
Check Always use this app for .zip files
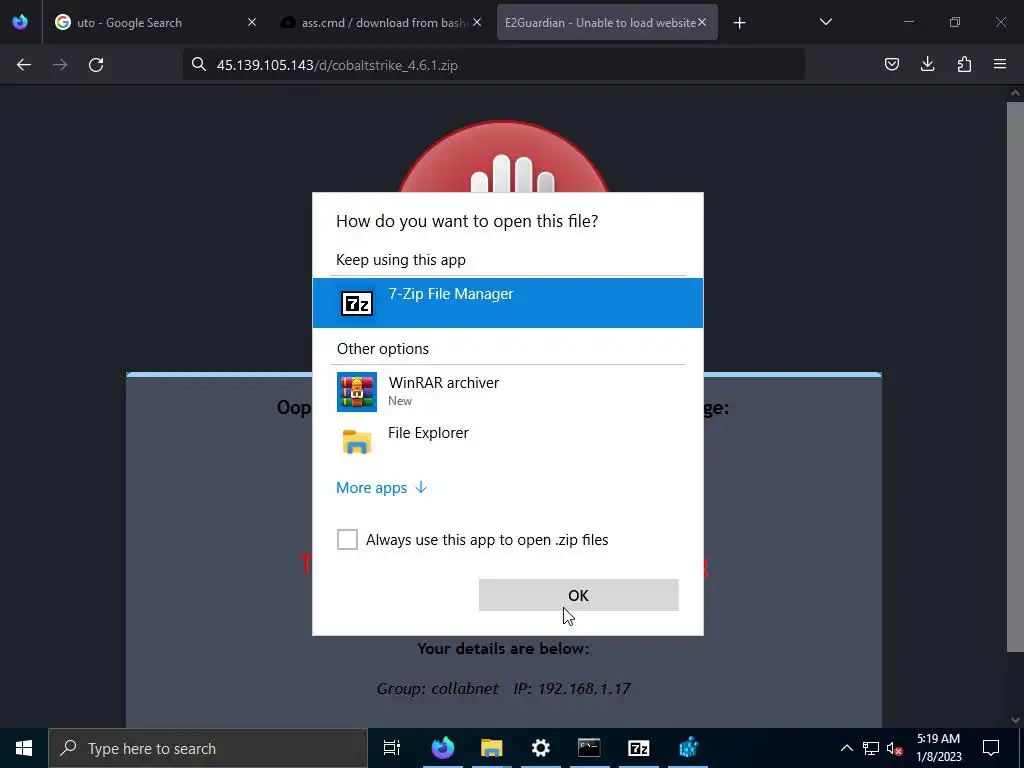click(347, 539)
